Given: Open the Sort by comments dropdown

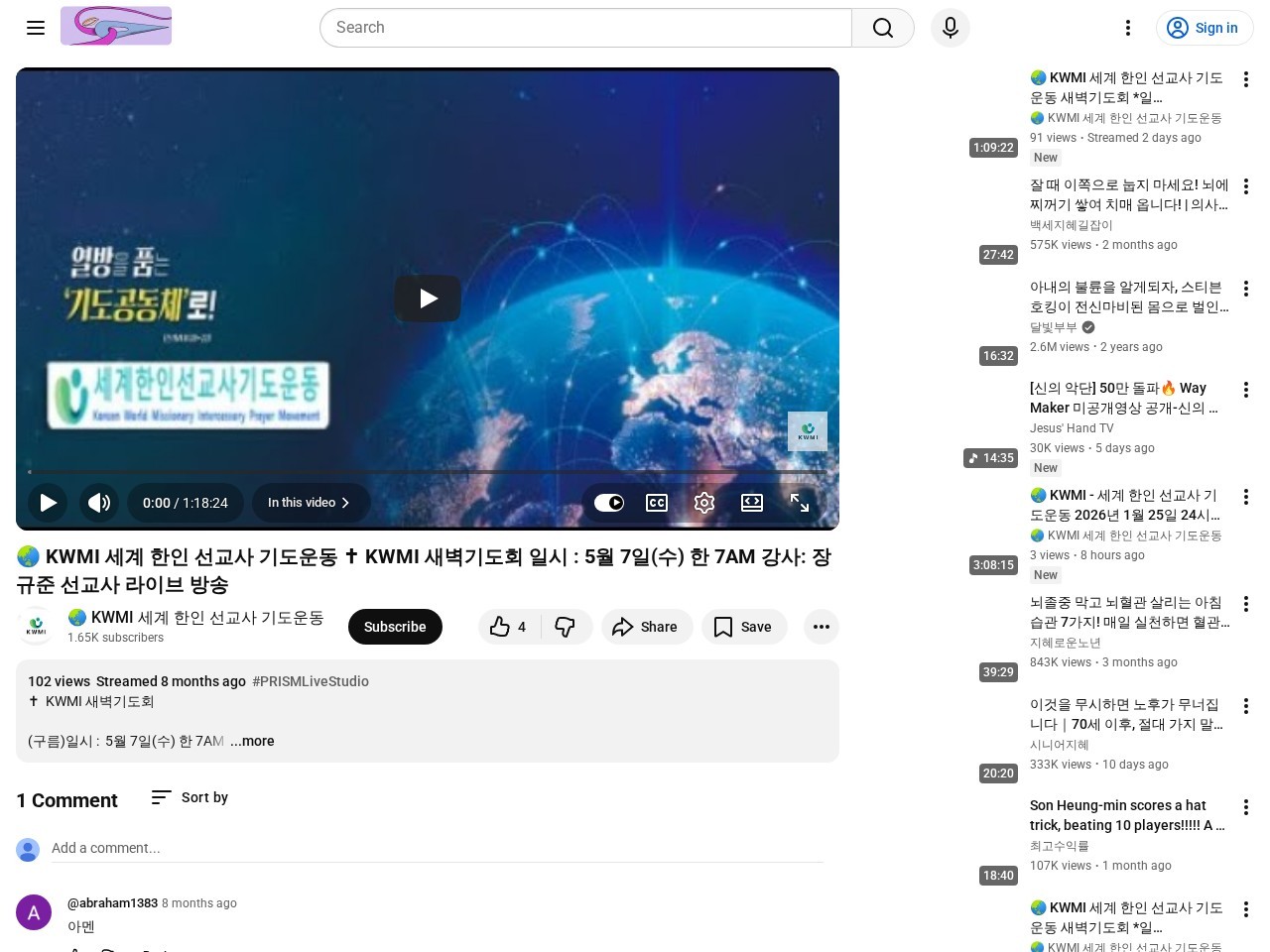Looking at the screenshot, I should pos(190,797).
